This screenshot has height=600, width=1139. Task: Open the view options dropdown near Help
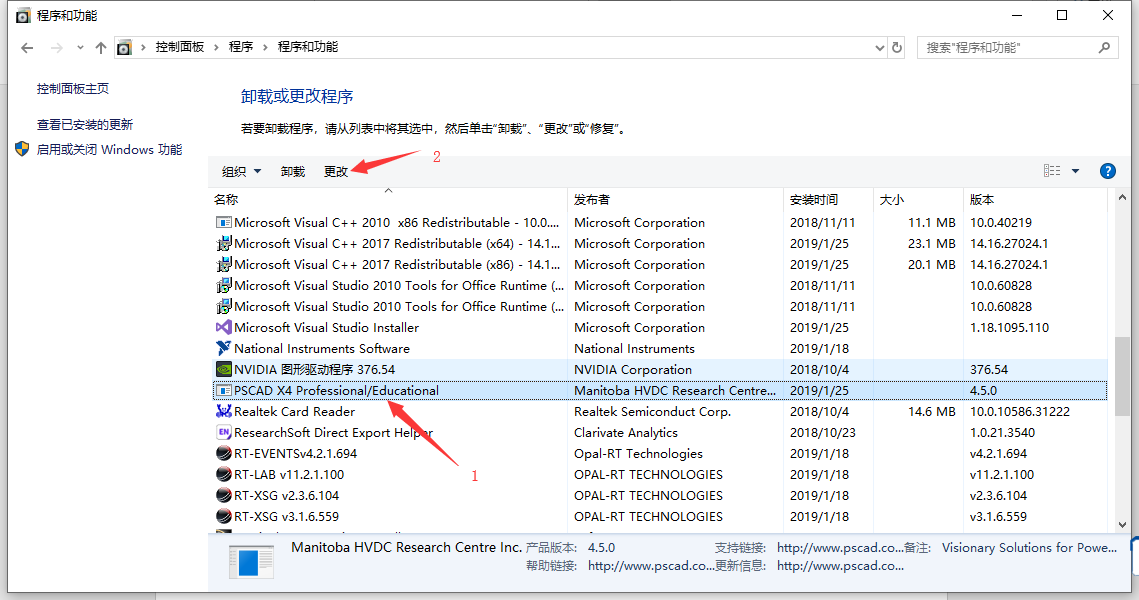1074,171
